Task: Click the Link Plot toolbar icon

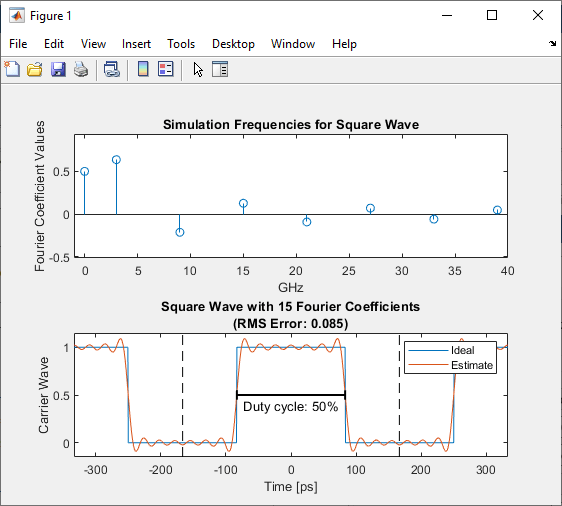Action: coord(112,69)
